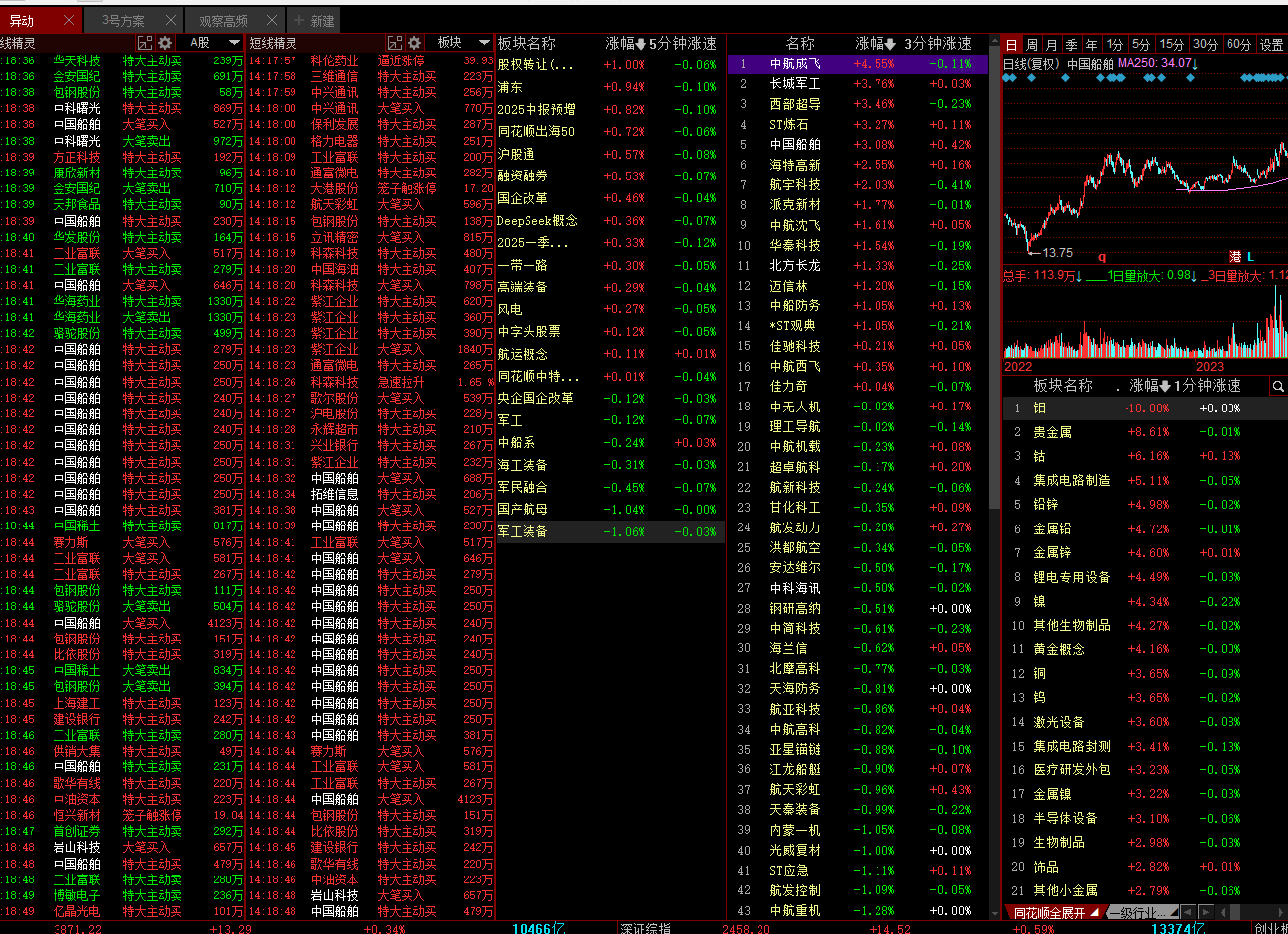
Task: Select 半导体设备 sector row
Action: (1145, 818)
